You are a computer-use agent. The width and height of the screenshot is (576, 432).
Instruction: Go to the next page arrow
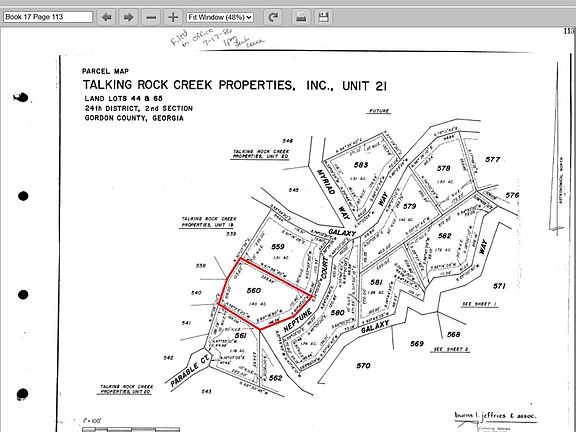128,17
